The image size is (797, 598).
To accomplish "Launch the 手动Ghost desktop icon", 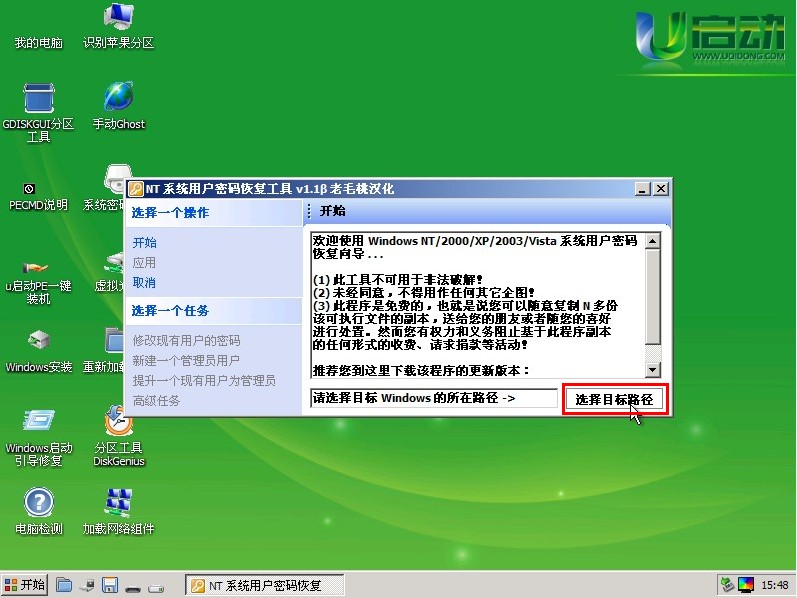I will (118, 106).
